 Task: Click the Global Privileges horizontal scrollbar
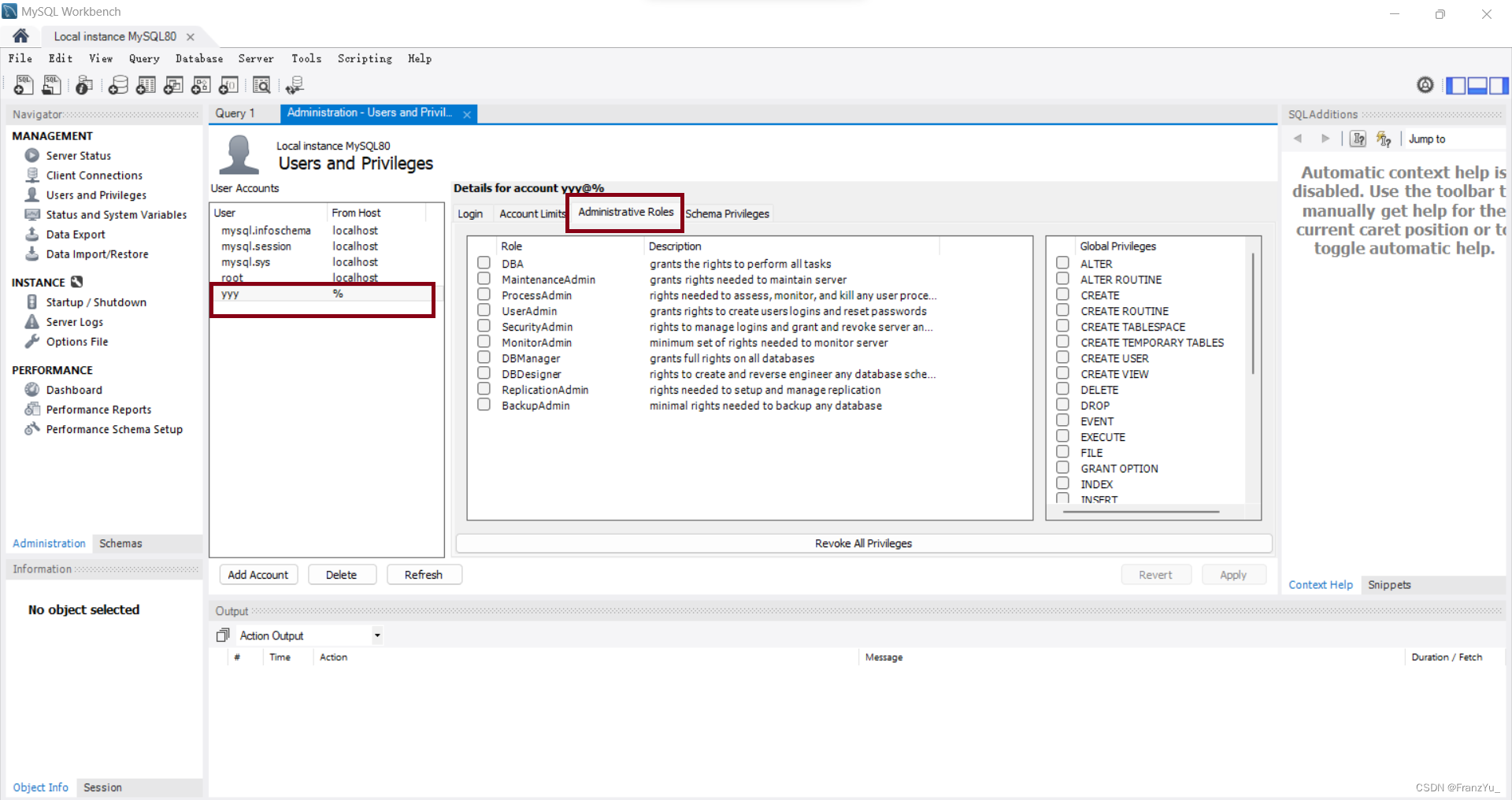tap(1141, 512)
